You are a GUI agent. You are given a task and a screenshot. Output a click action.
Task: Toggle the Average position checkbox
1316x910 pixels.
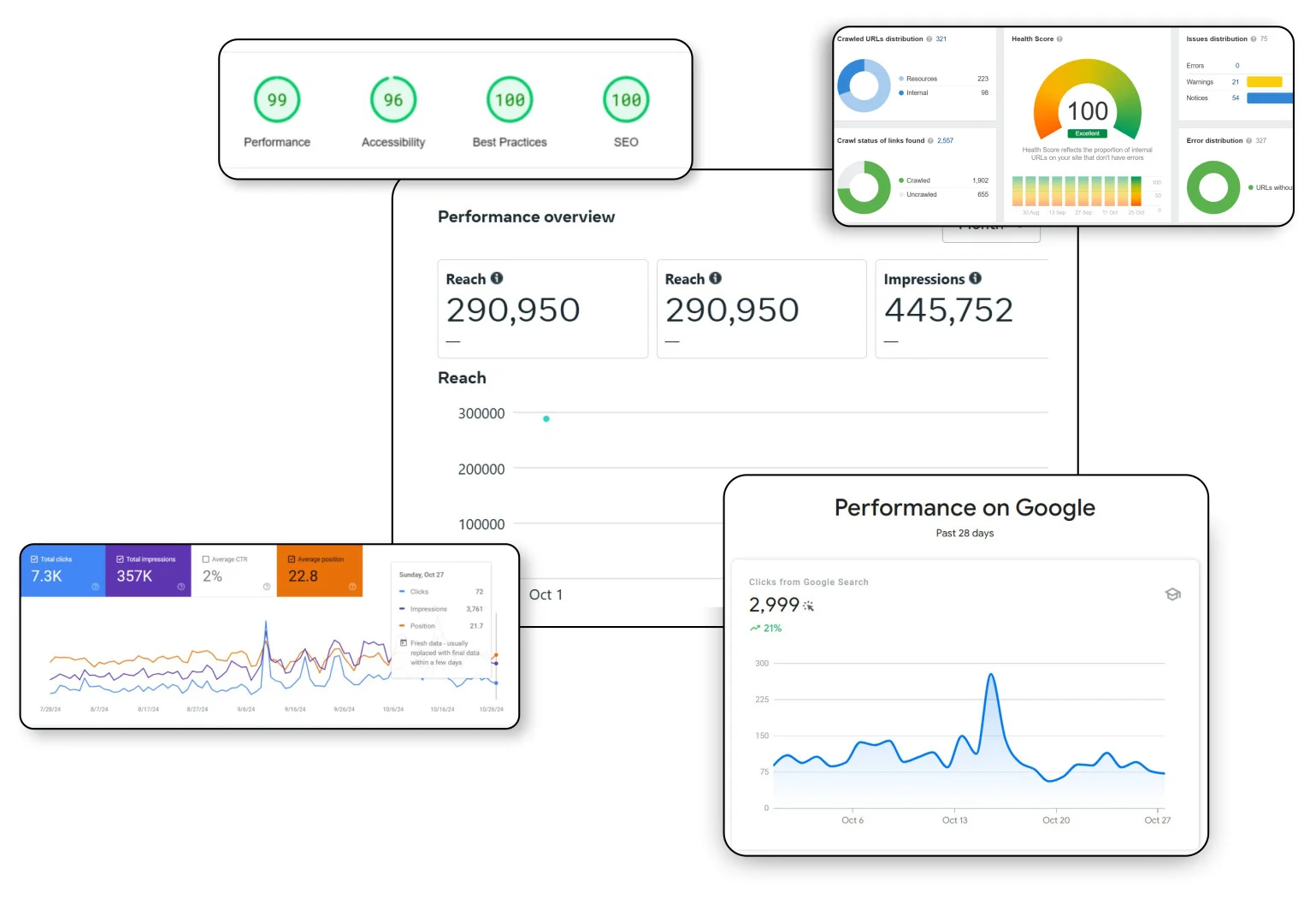(292, 559)
